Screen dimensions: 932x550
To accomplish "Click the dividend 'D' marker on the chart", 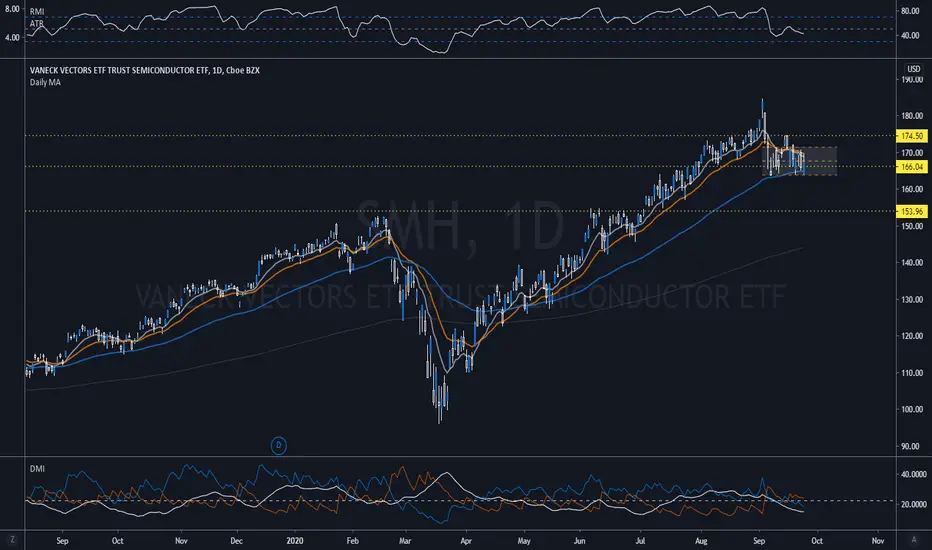I will [x=278, y=445].
